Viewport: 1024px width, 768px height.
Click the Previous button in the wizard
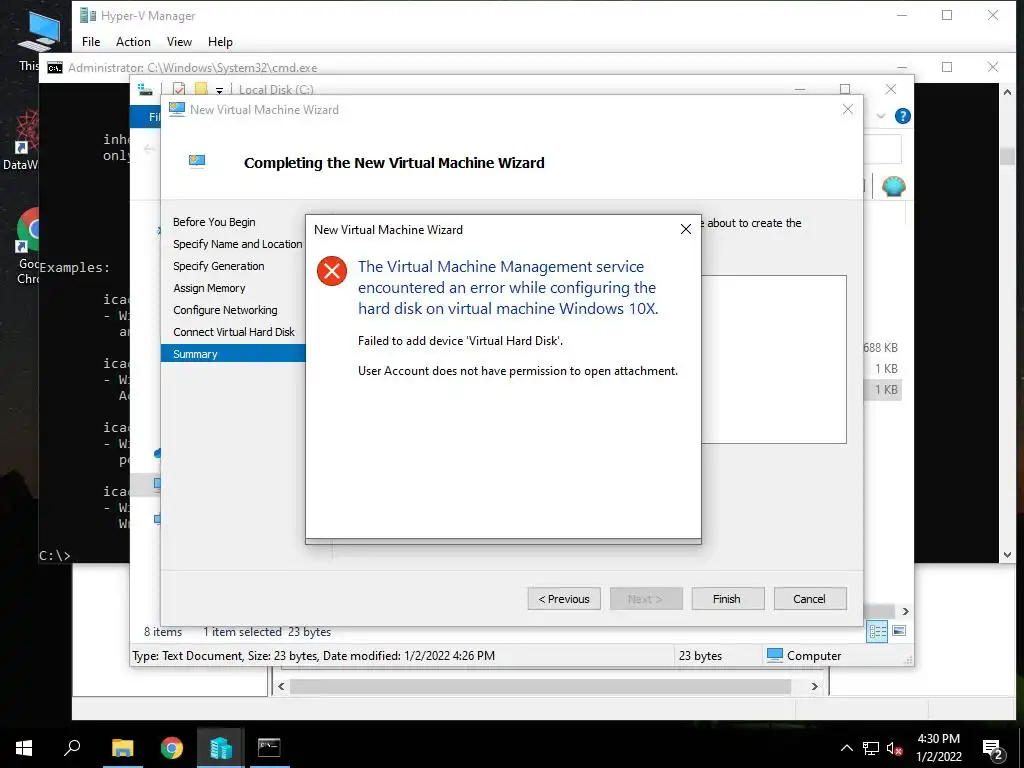pos(564,599)
